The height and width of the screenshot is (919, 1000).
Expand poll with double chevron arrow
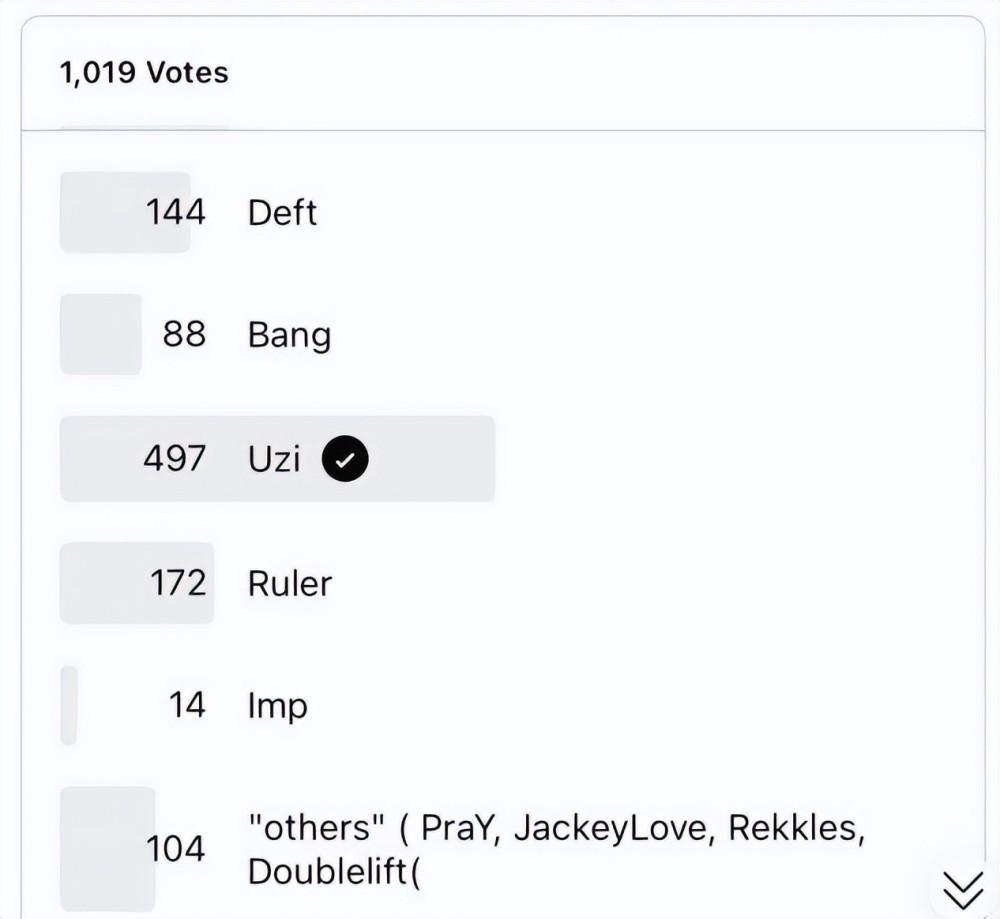point(963,887)
